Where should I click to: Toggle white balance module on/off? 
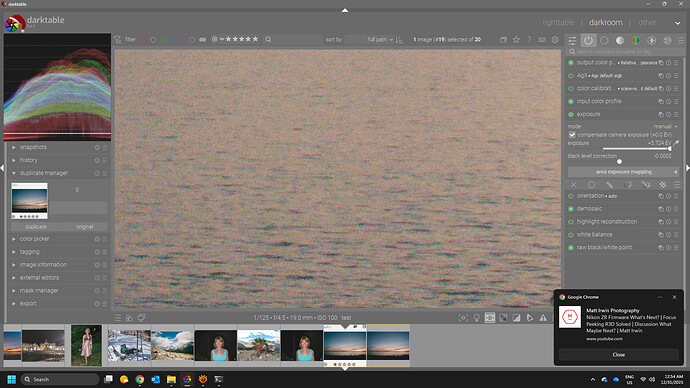[x=571, y=235]
